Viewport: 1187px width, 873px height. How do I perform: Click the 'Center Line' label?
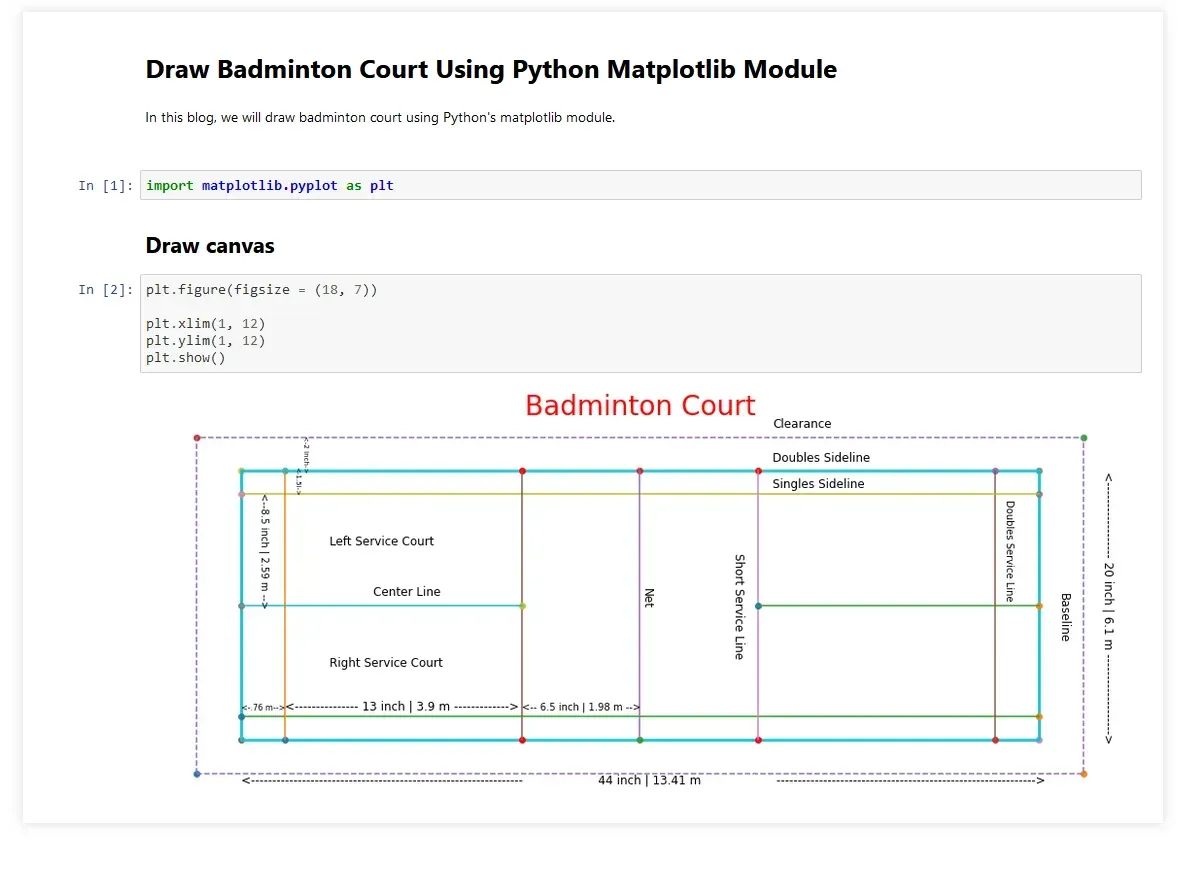coord(406,592)
